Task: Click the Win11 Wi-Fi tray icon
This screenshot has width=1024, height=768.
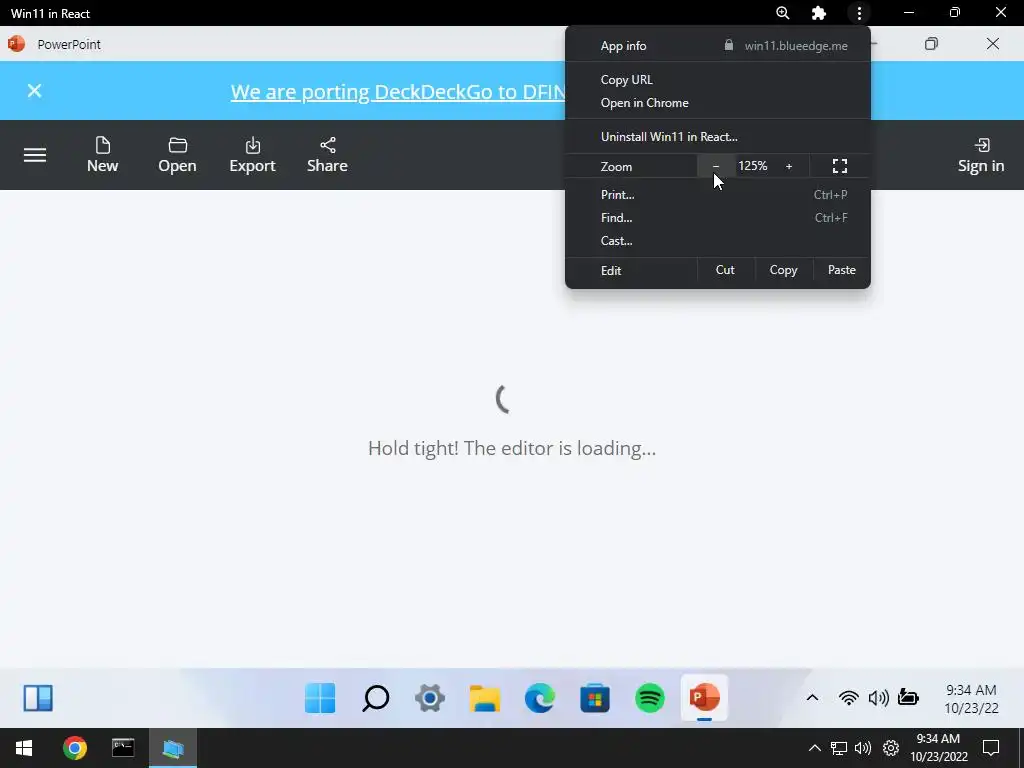Action: pos(848,698)
